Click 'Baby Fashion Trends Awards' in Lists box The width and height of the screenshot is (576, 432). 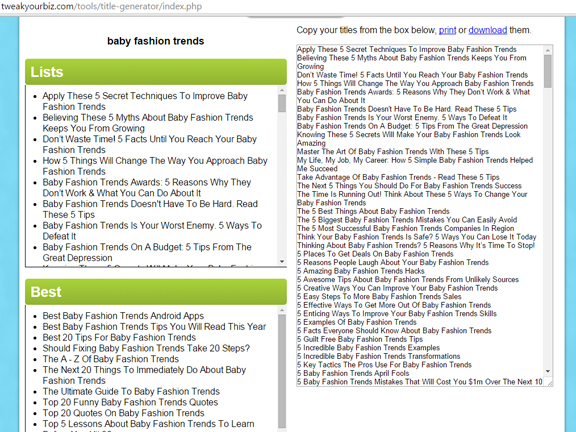point(147,188)
